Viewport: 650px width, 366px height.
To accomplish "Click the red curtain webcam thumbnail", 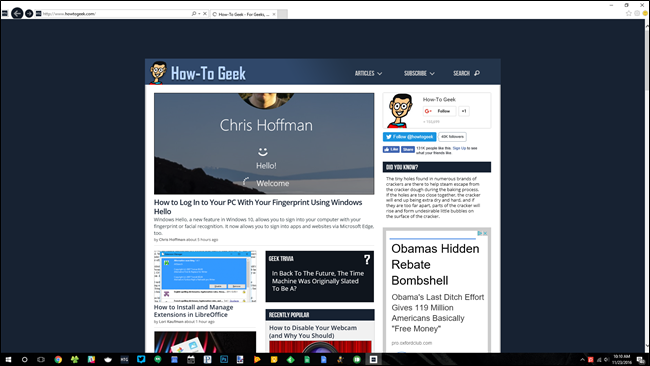I will (320, 347).
